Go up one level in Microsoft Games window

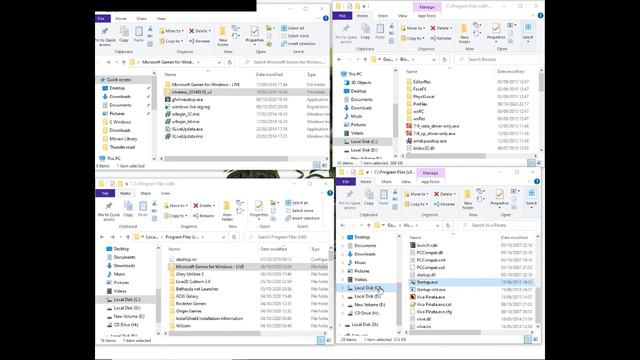[124, 62]
